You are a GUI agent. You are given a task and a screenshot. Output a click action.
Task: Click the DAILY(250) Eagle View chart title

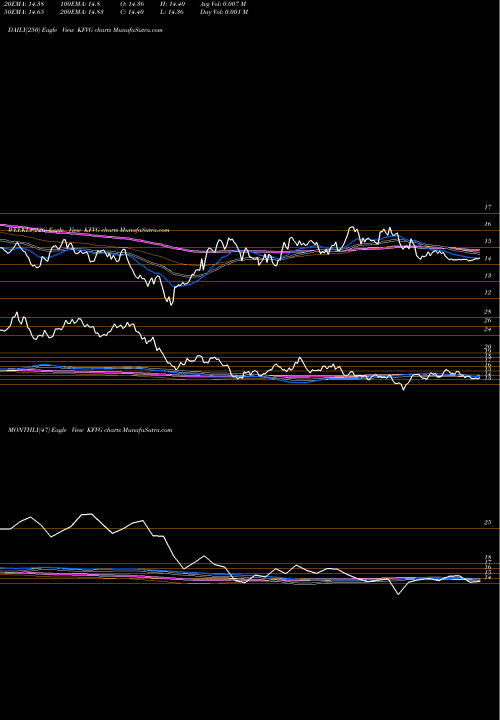(85, 30)
